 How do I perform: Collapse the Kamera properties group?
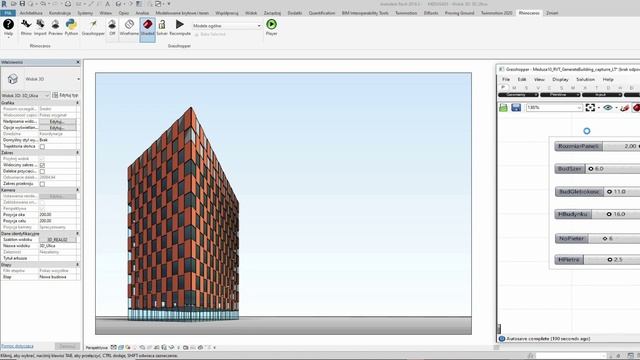pyautogui.click(x=78, y=190)
